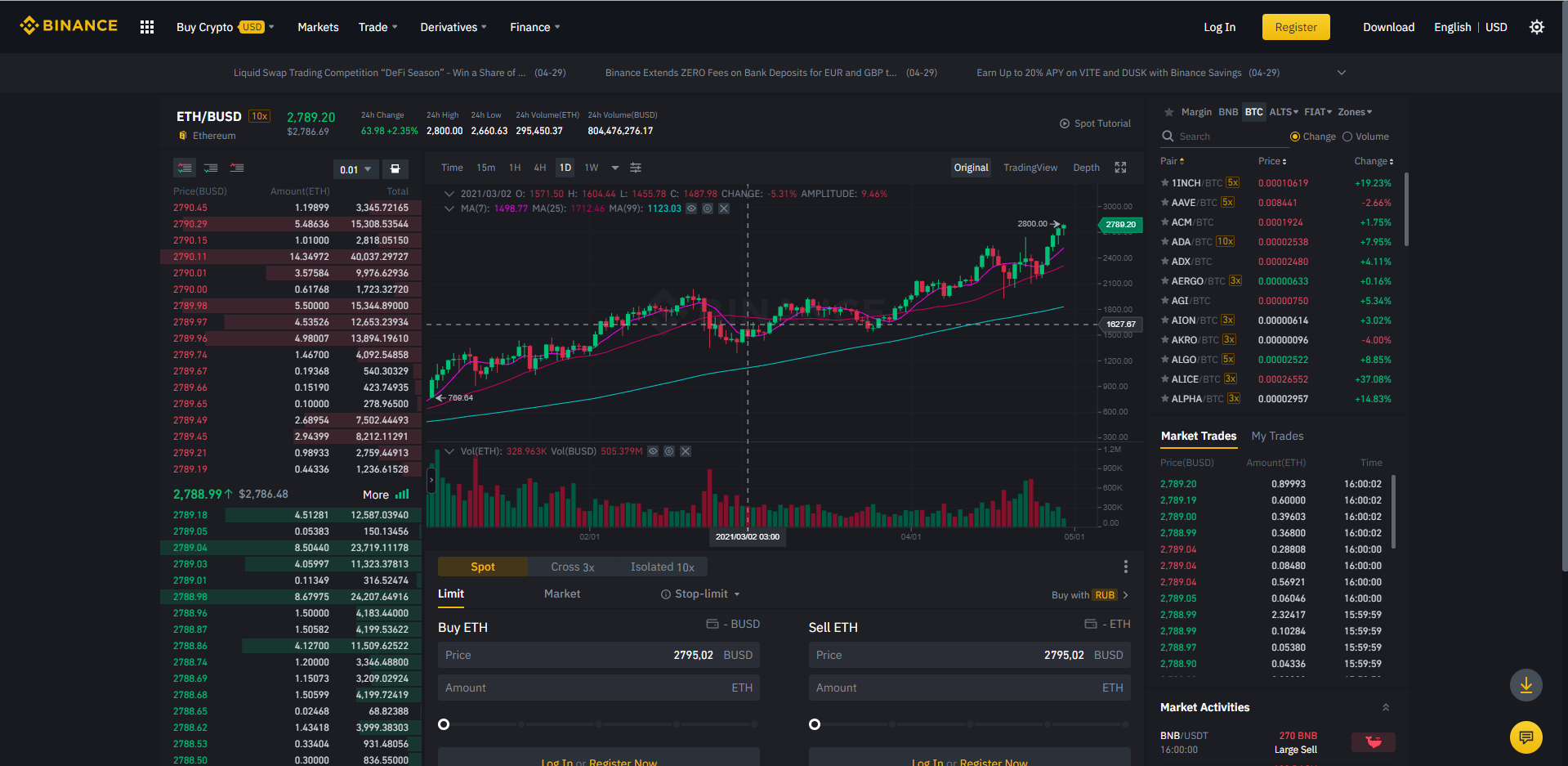The height and width of the screenshot is (766, 1568).
Task: Expand the Buy Crypto dropdown
Action: [x=226, y=27]
